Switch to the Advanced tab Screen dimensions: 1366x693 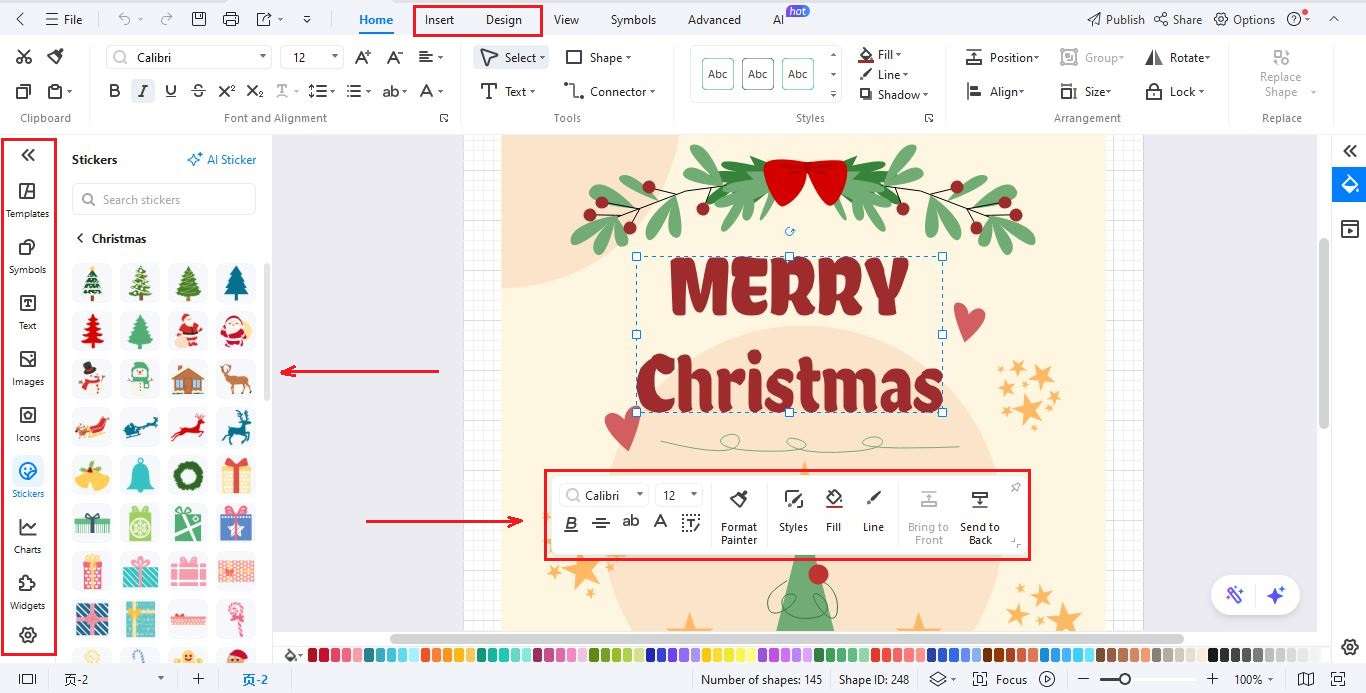coord(714,19)
